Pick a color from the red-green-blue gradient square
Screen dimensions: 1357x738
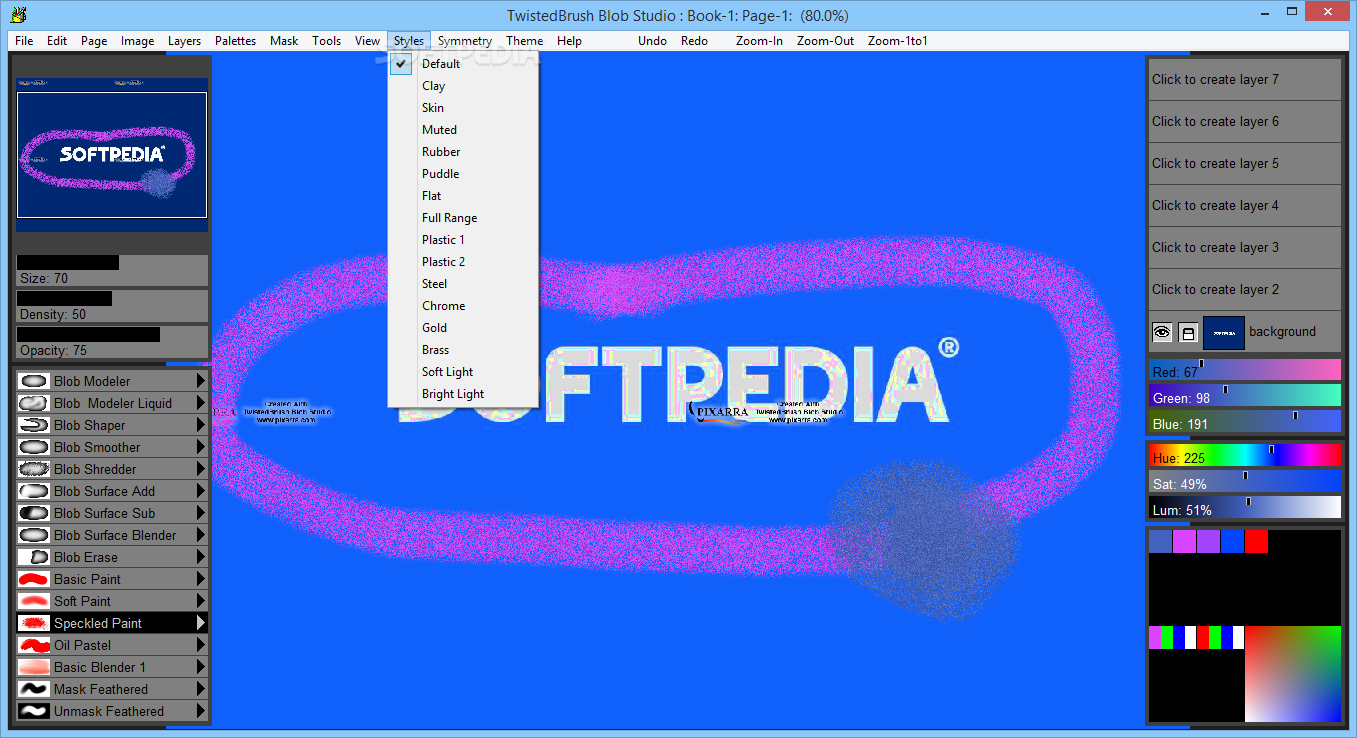point(1292,674)
